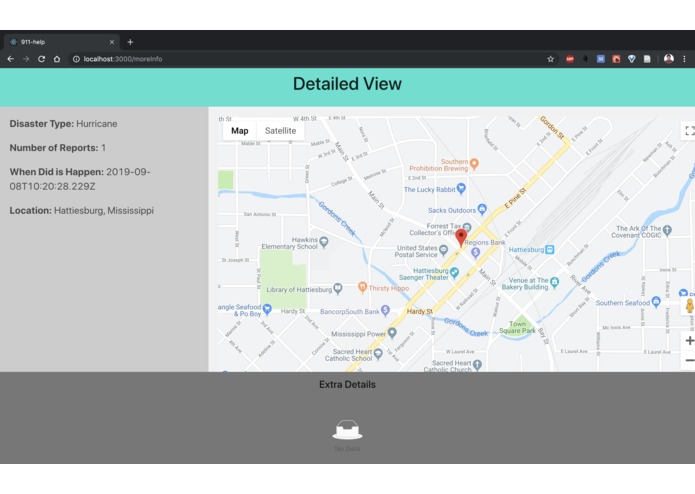Click the Location: Hattiesburg, Mississippi text

pyautogui.click(x=82, y=210)
